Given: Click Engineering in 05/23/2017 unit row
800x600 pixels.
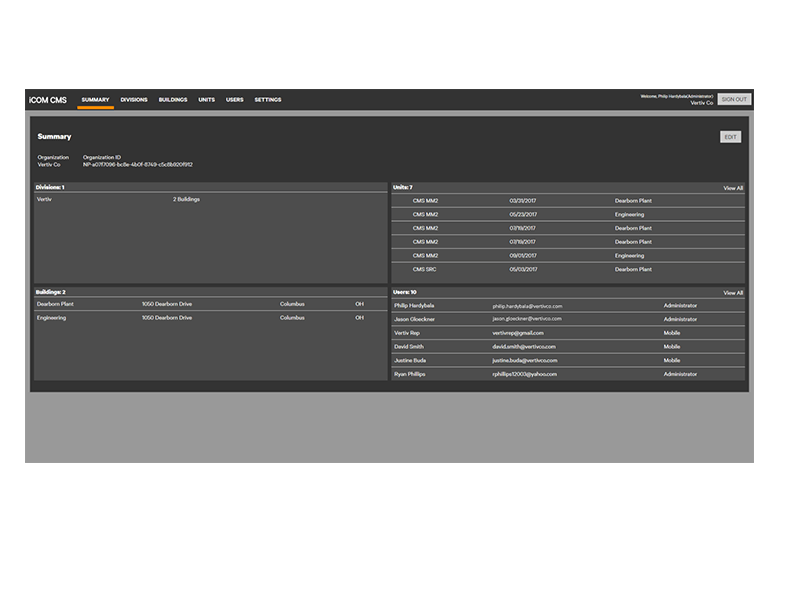Looking at the screenshot, I should click(x=629, y=214).
